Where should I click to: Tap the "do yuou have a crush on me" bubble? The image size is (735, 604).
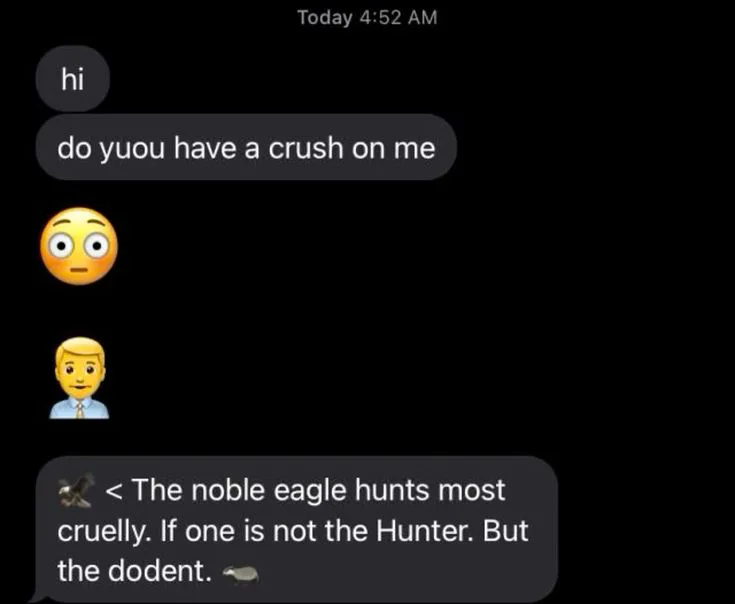point(246,147)
